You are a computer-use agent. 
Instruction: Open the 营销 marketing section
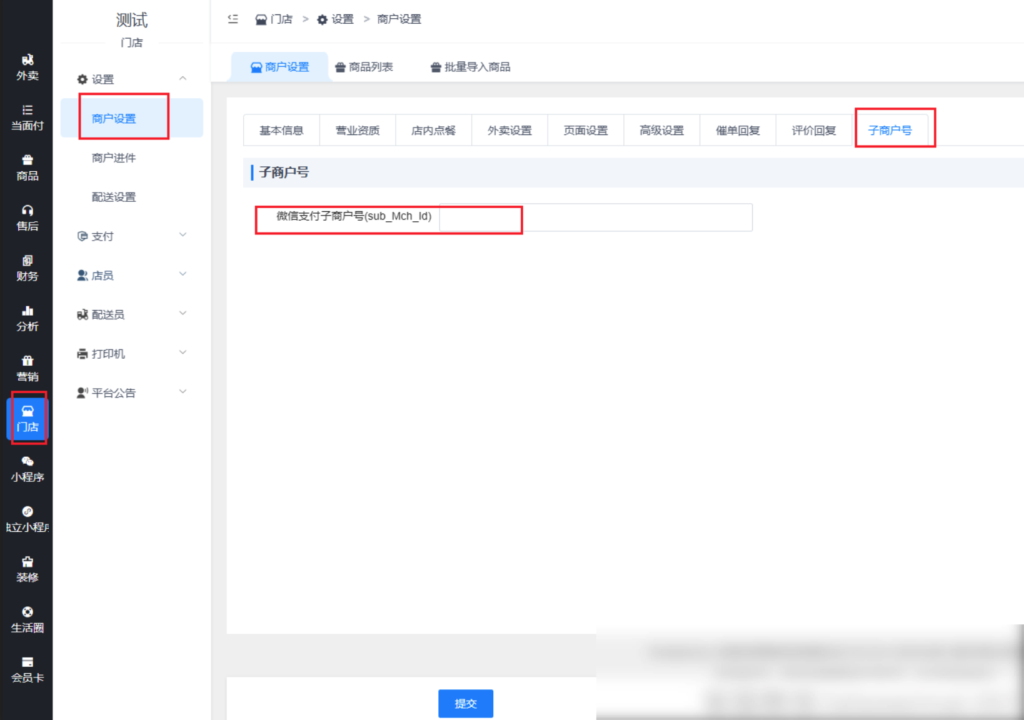pyautogui.click(x=26, y=368)
